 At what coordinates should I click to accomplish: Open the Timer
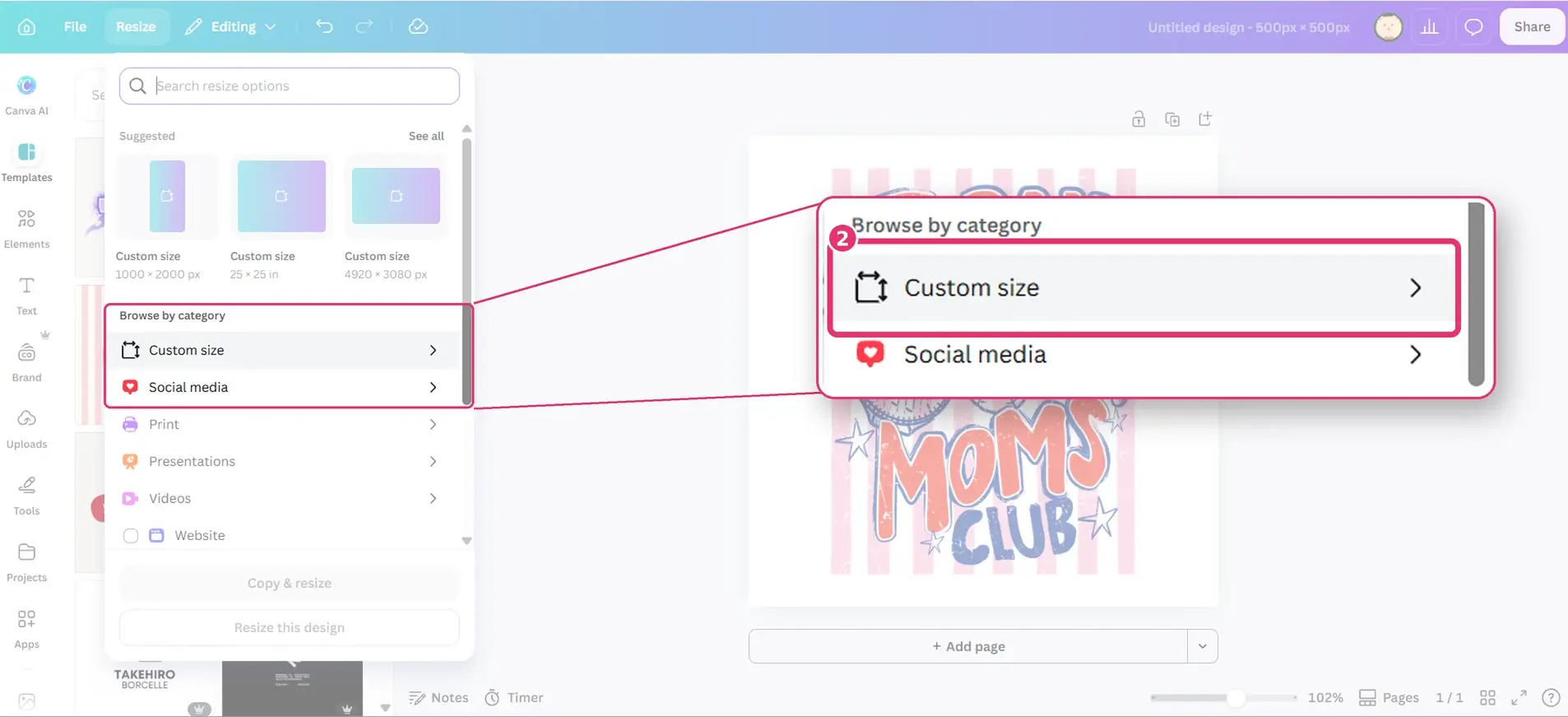[x=514, y=697]
